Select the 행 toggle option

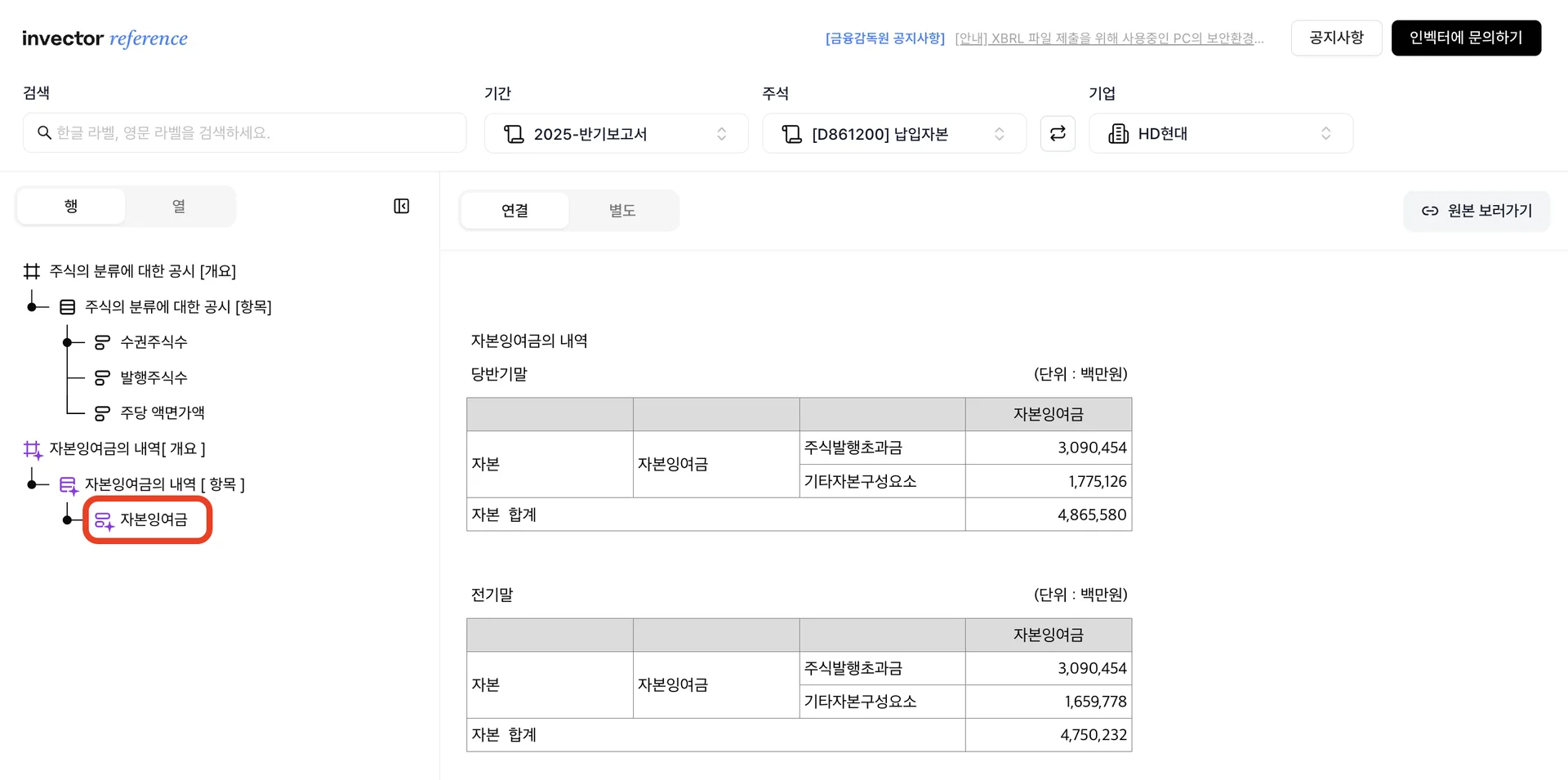pos(71,206)
